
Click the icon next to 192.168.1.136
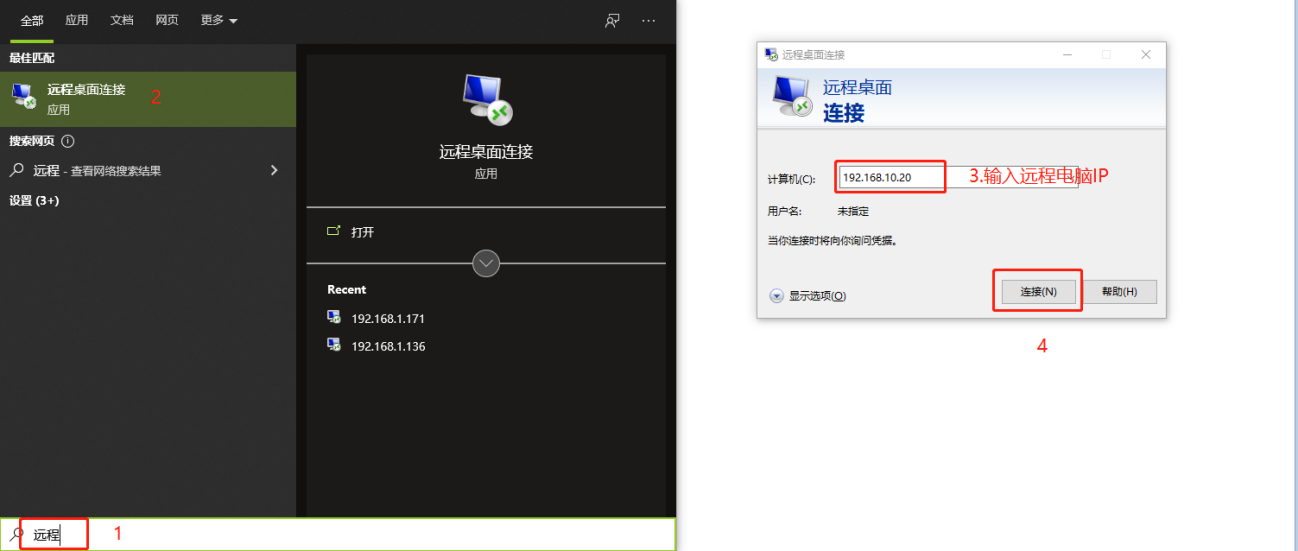334,345
